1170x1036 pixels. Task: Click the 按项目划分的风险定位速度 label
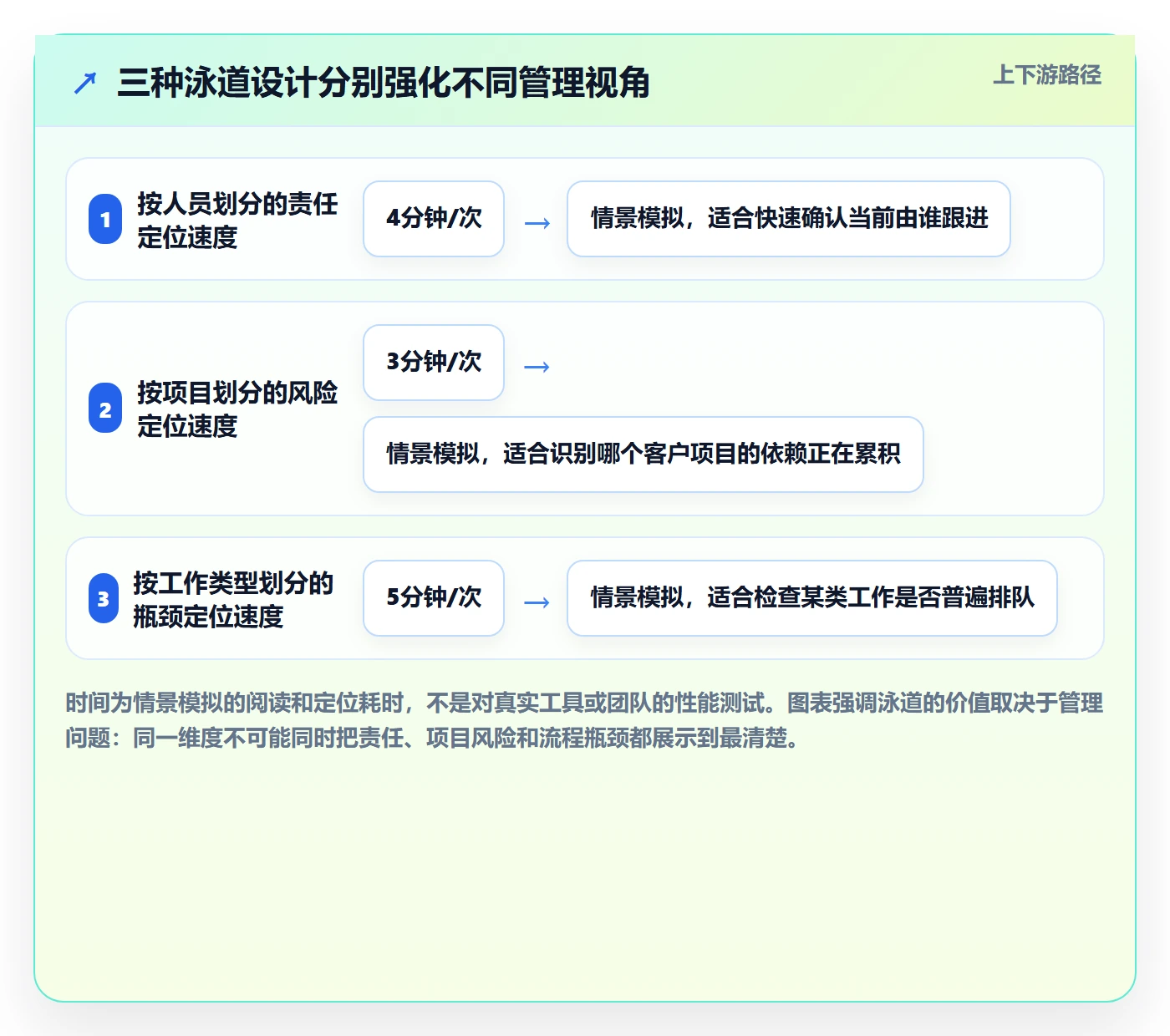[237, 409]
